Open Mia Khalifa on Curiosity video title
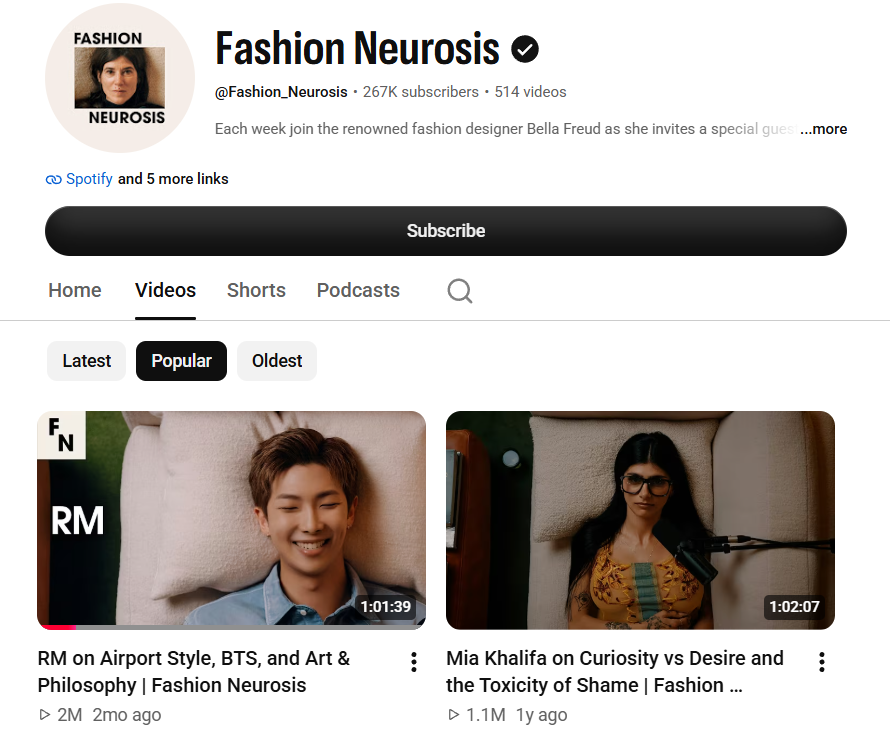Screen dimensions: 890x731 tap(615, 671)
